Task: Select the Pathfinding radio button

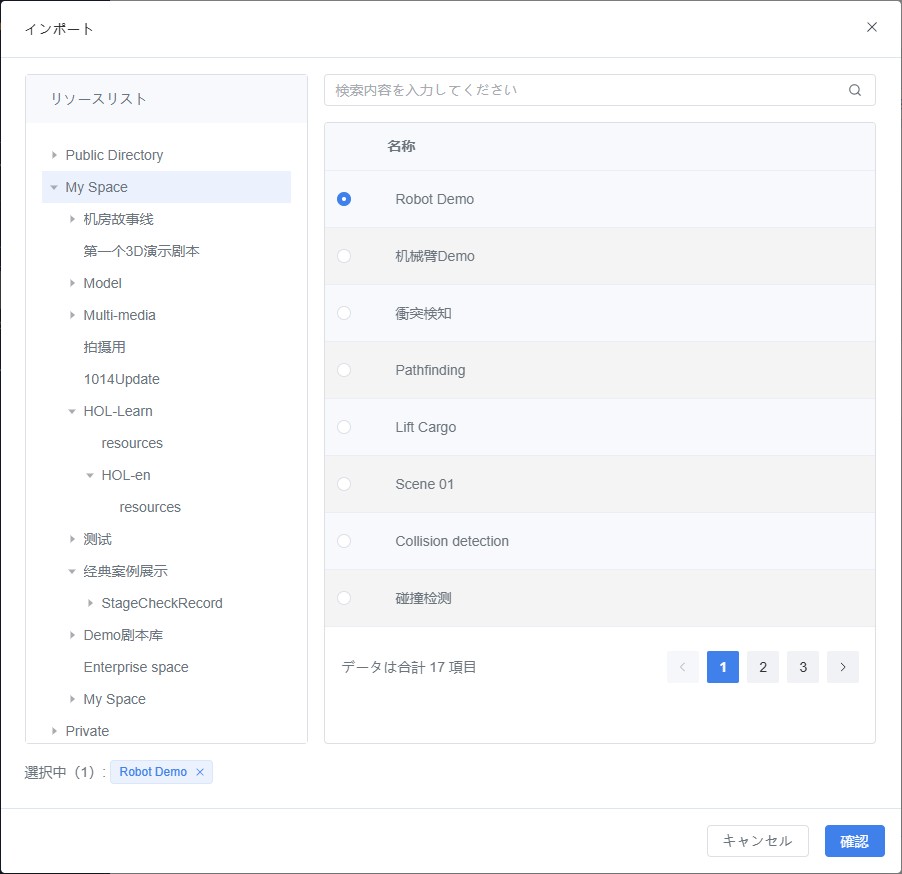Action: pyautogui.click(x=344, y=370)
